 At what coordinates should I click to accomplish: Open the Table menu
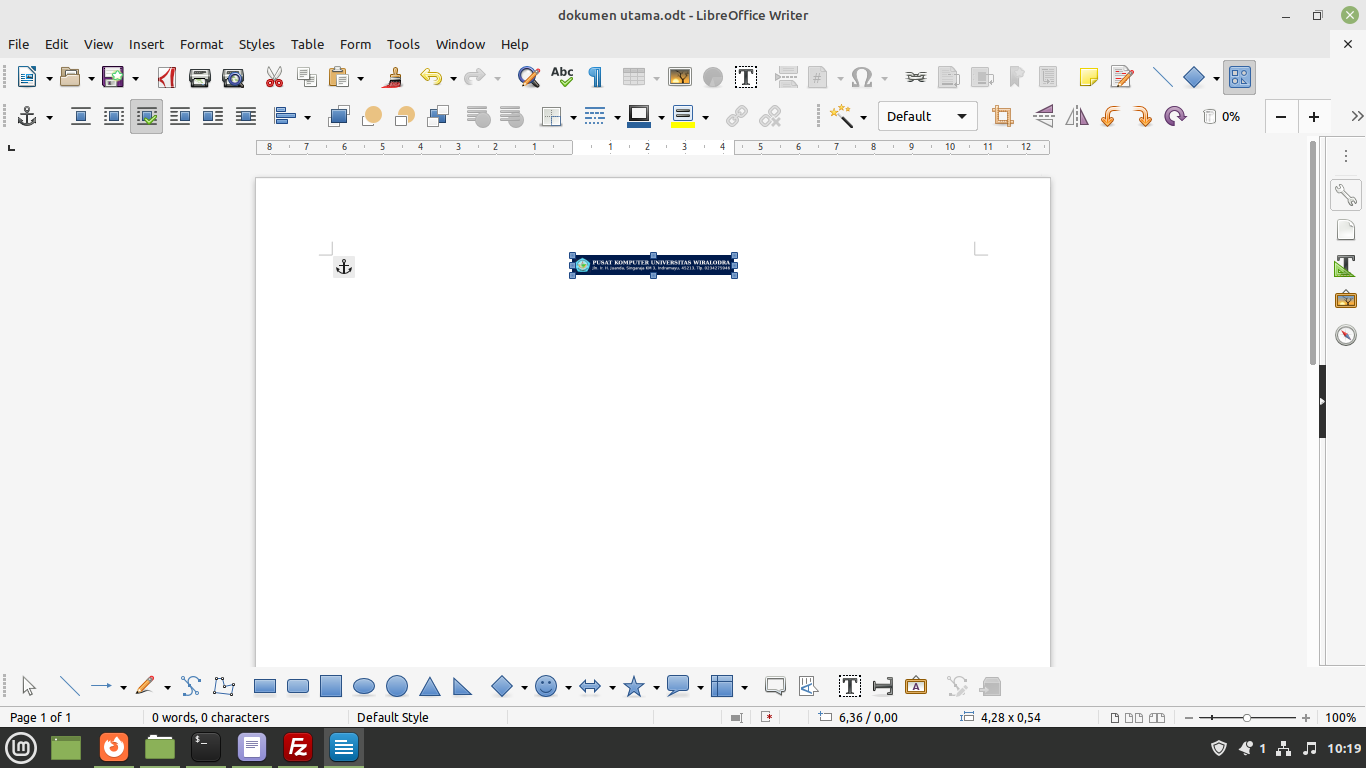pyautogui.click(x=307, y=44)
